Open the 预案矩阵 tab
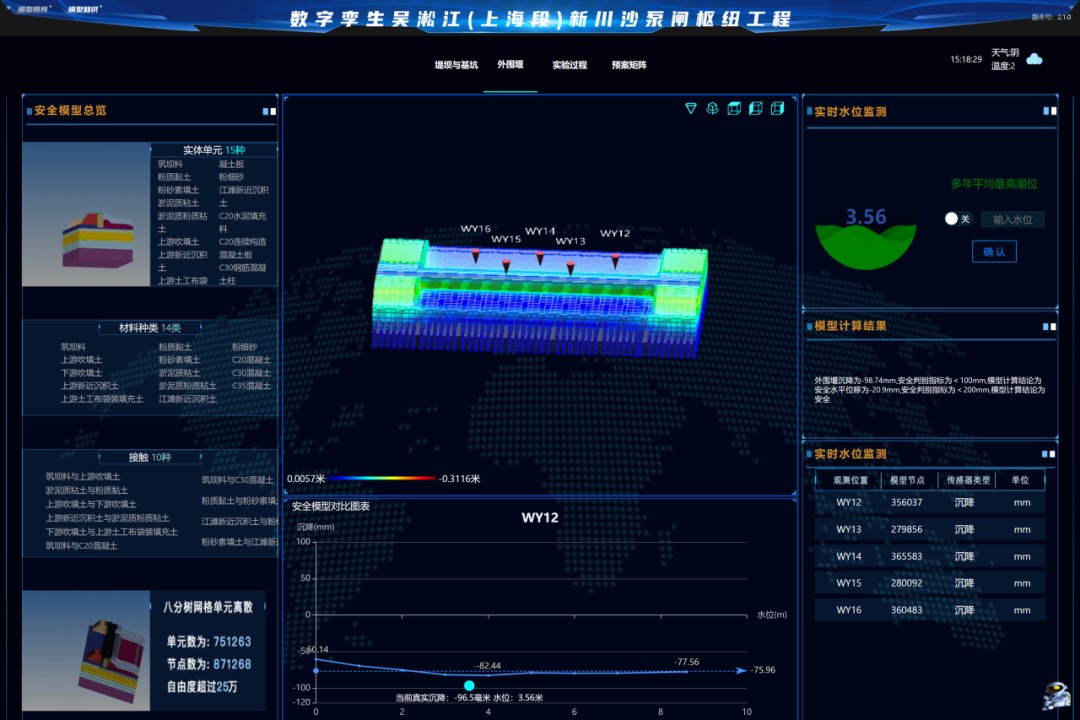Image resolution: width=1080 pixels, height=720 pixels. point(629,65)
